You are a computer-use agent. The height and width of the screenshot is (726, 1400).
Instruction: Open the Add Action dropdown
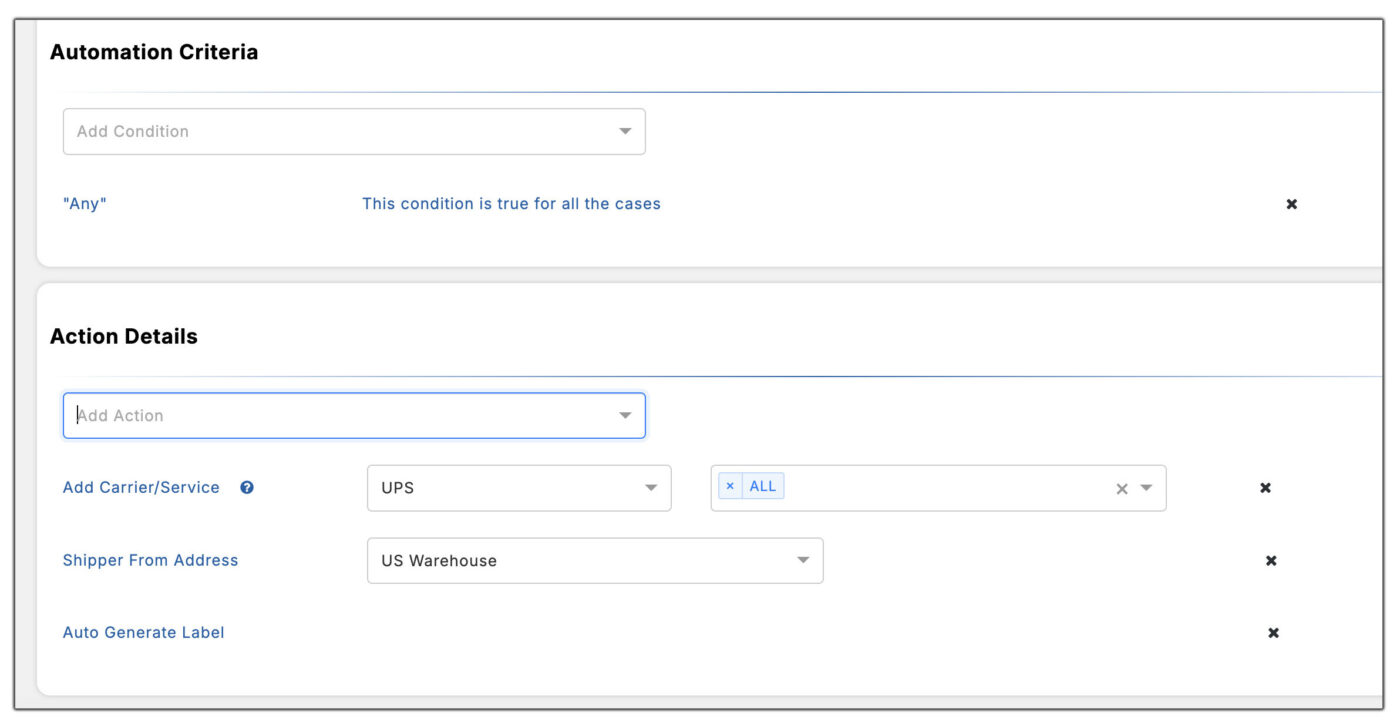point(625,414)
